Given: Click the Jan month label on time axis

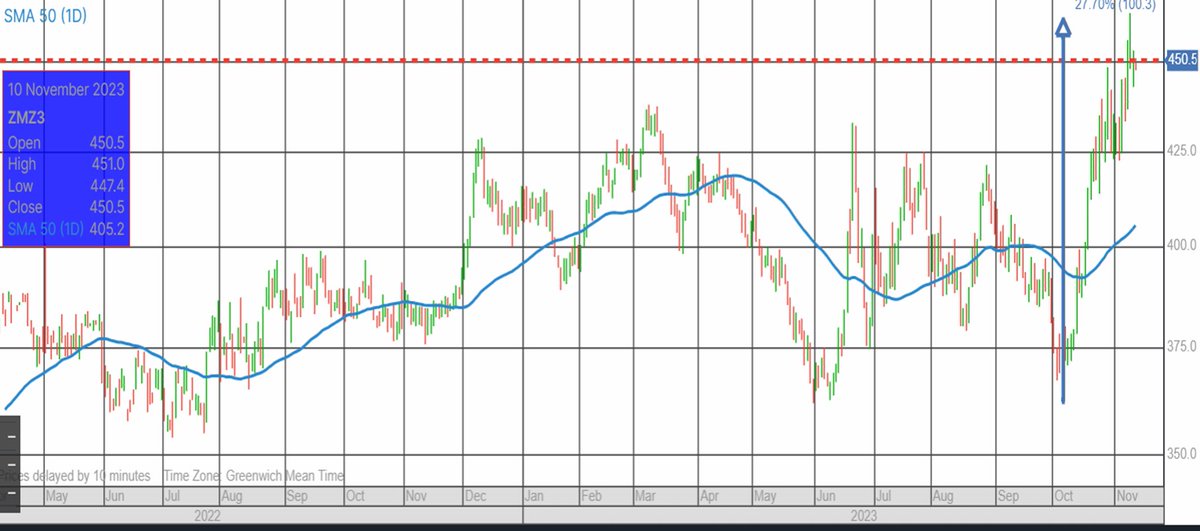Looking at the screenshot, I should (532, 496).
